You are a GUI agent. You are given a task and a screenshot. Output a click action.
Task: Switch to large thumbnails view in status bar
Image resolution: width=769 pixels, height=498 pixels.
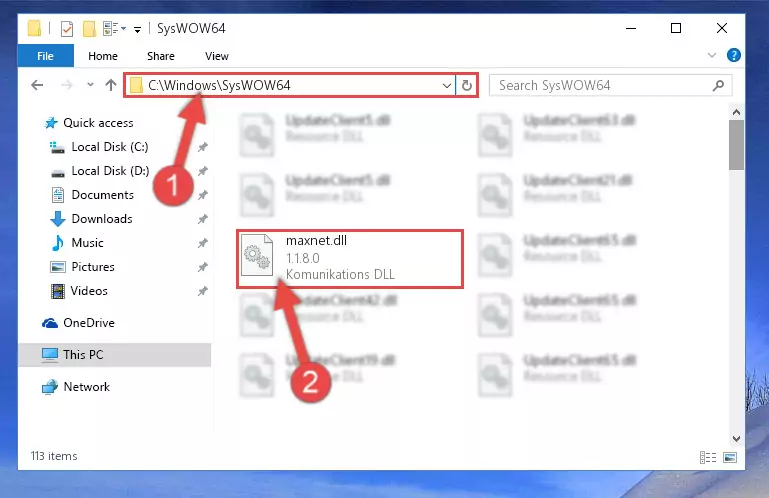pyautogui.click(x=730, y=457)
